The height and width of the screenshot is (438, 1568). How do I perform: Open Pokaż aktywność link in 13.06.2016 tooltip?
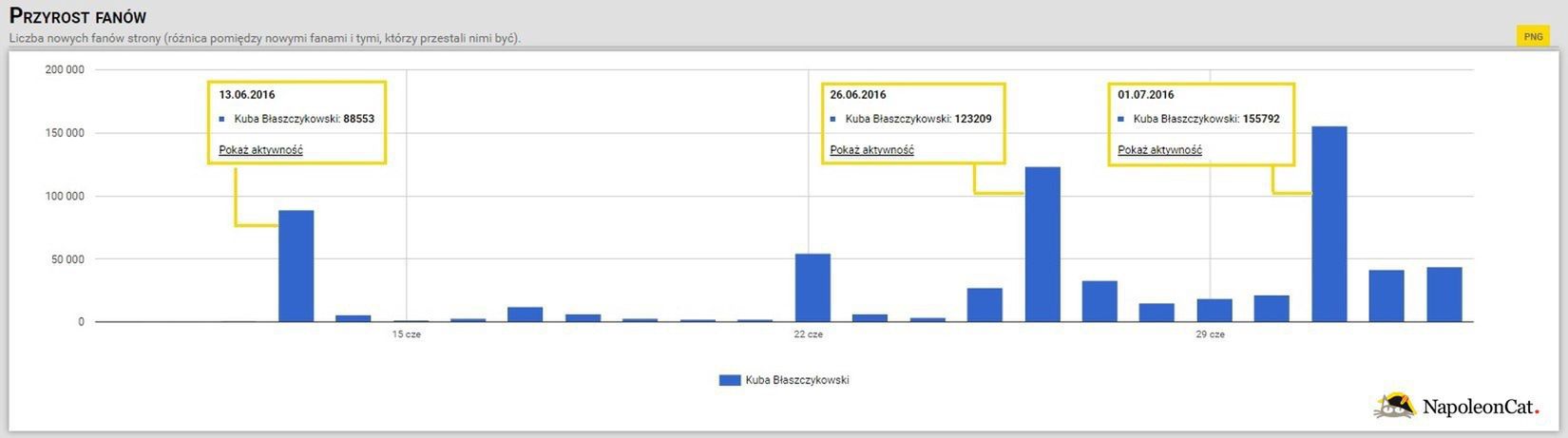pos(260,150)
